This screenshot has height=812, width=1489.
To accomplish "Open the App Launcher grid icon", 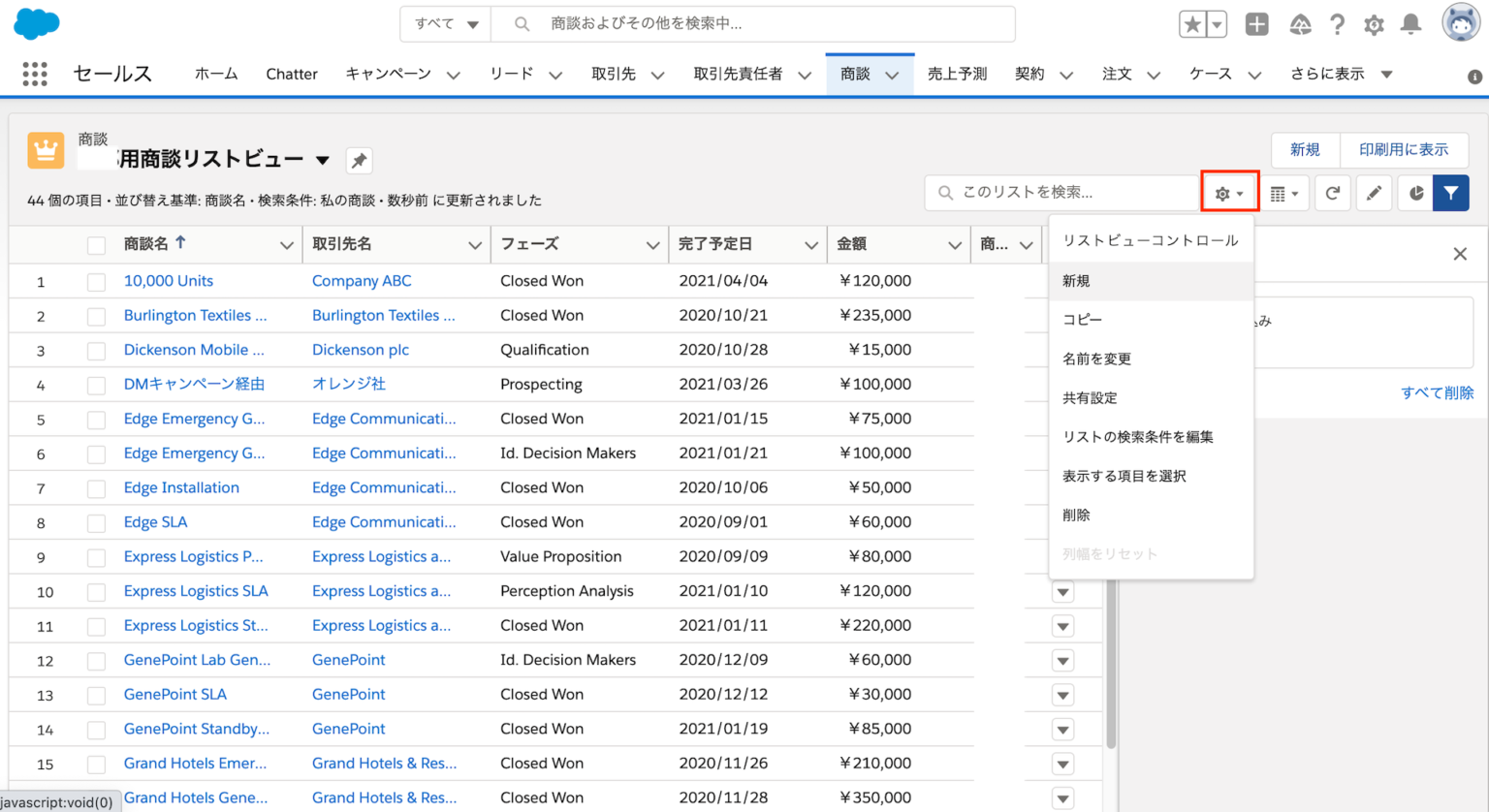I will click(35, 74).
